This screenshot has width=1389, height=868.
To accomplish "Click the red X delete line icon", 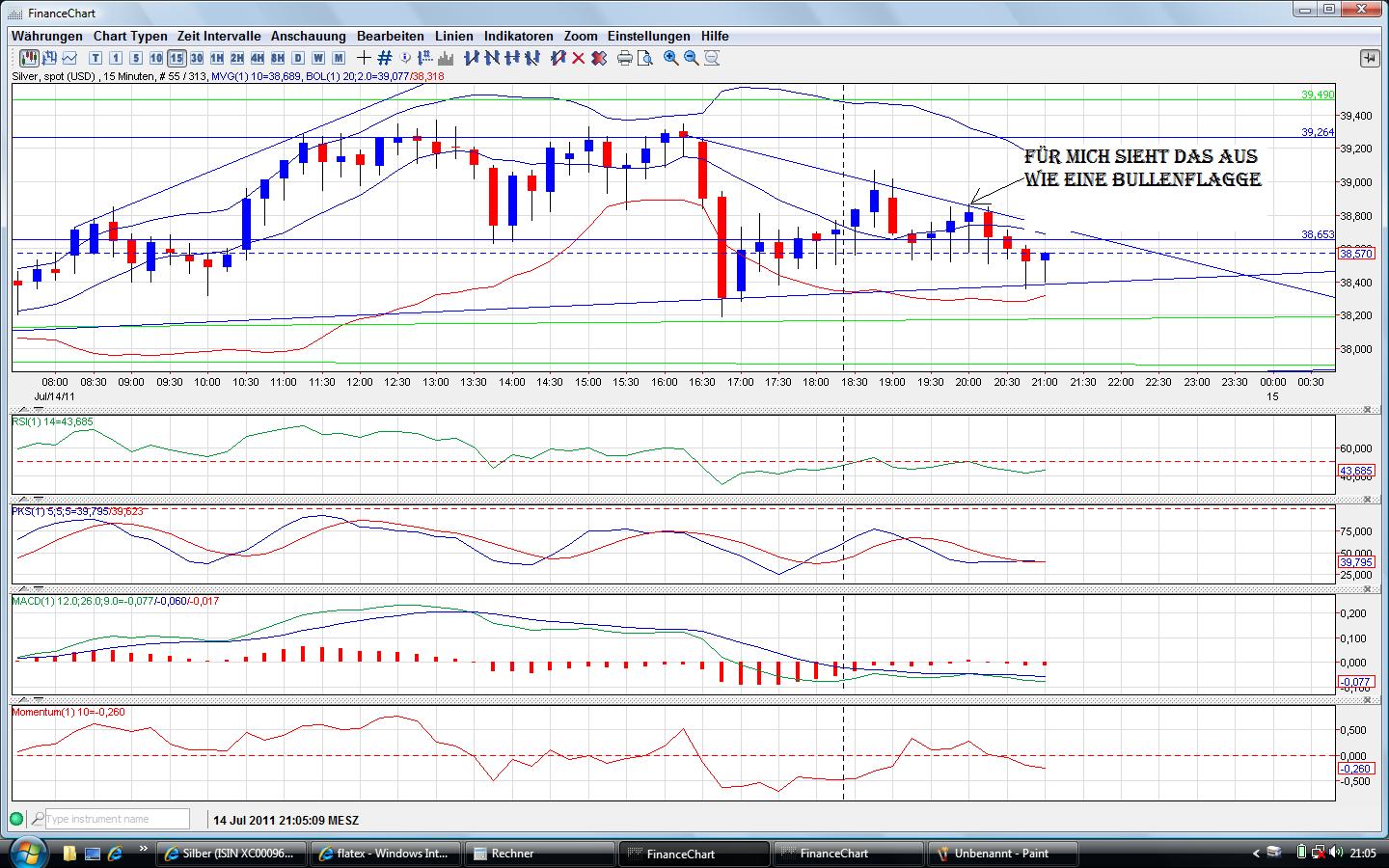I will [578, 58].
